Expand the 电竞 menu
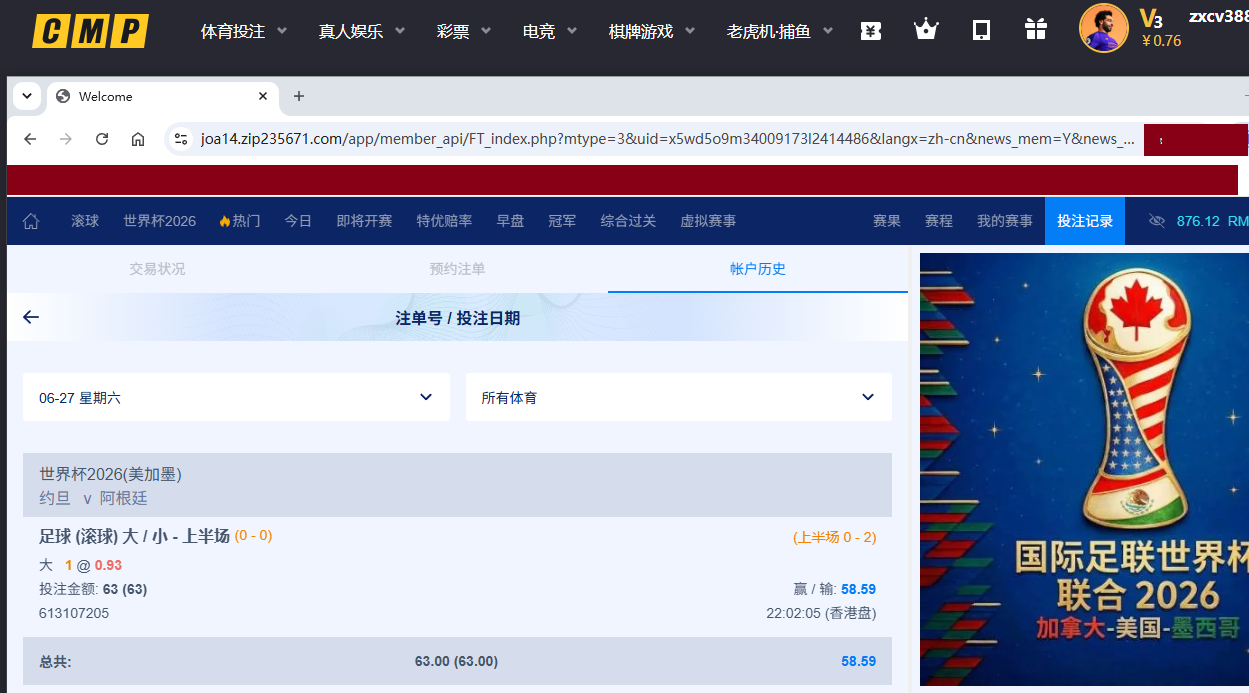This screenshot has width=1249, height=693. [x=550, y=31]
